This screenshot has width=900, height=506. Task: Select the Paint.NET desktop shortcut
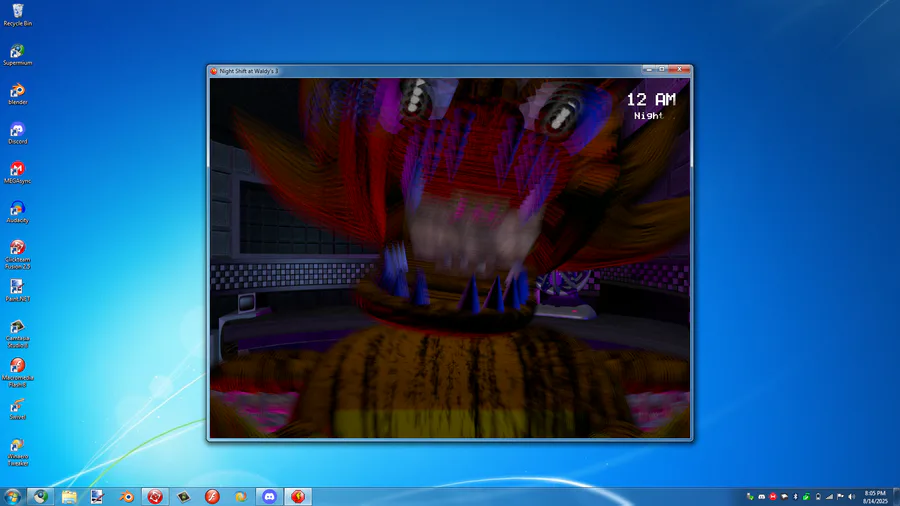click(18, 291)
